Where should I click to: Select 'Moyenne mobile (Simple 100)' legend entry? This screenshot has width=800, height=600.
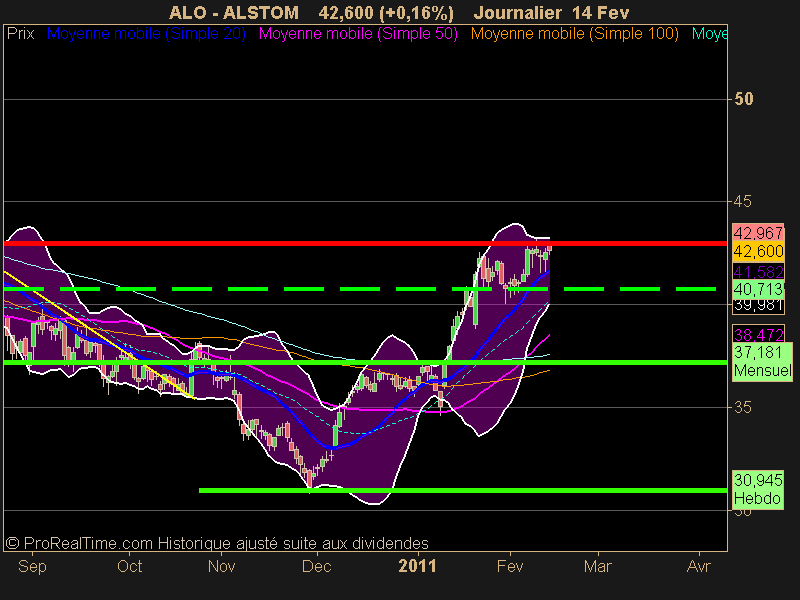[x=575, y=34]
